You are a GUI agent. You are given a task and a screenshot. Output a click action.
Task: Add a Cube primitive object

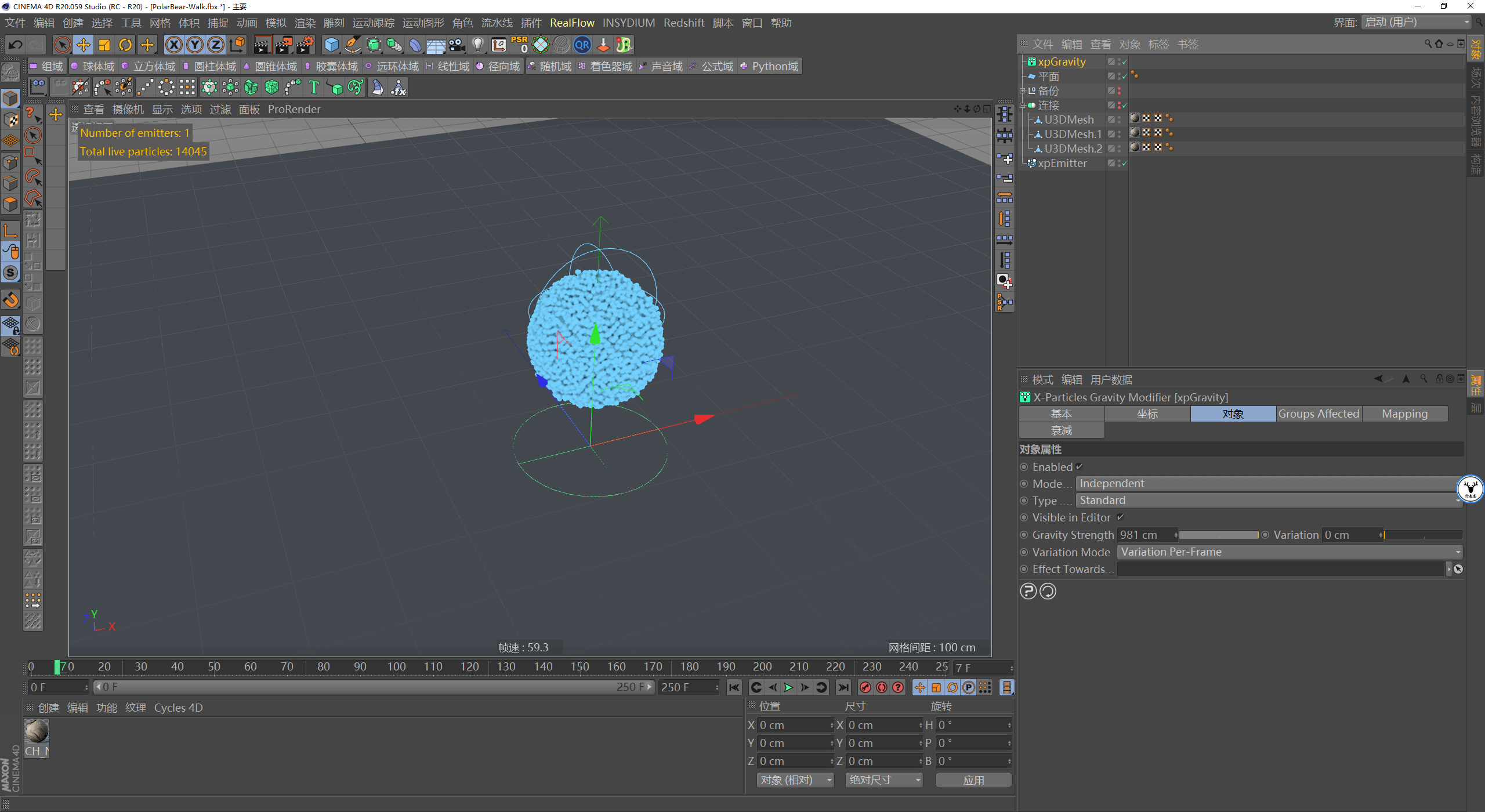[x=331, y=45]
